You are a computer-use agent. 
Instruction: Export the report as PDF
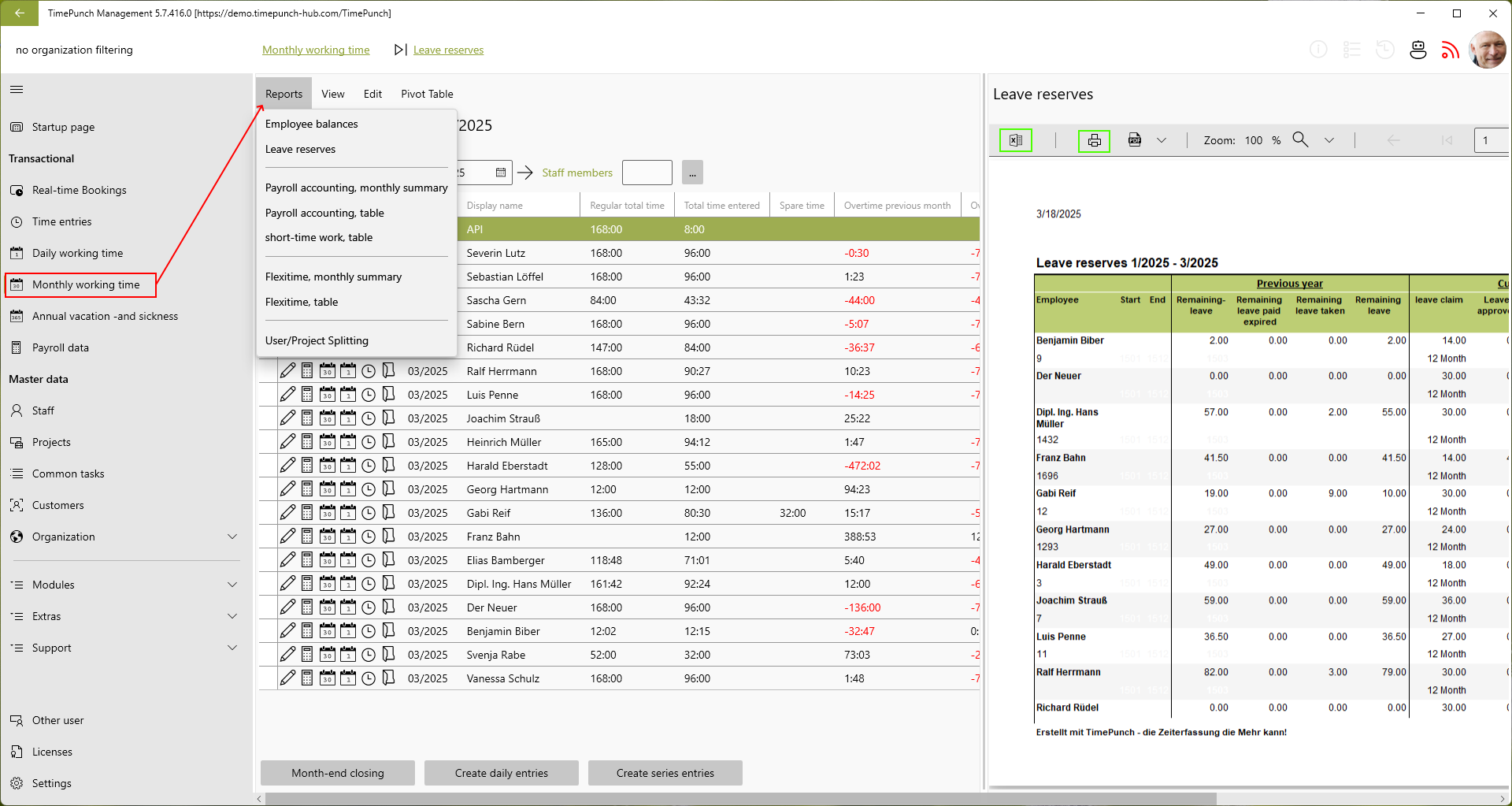point(1135,140)
